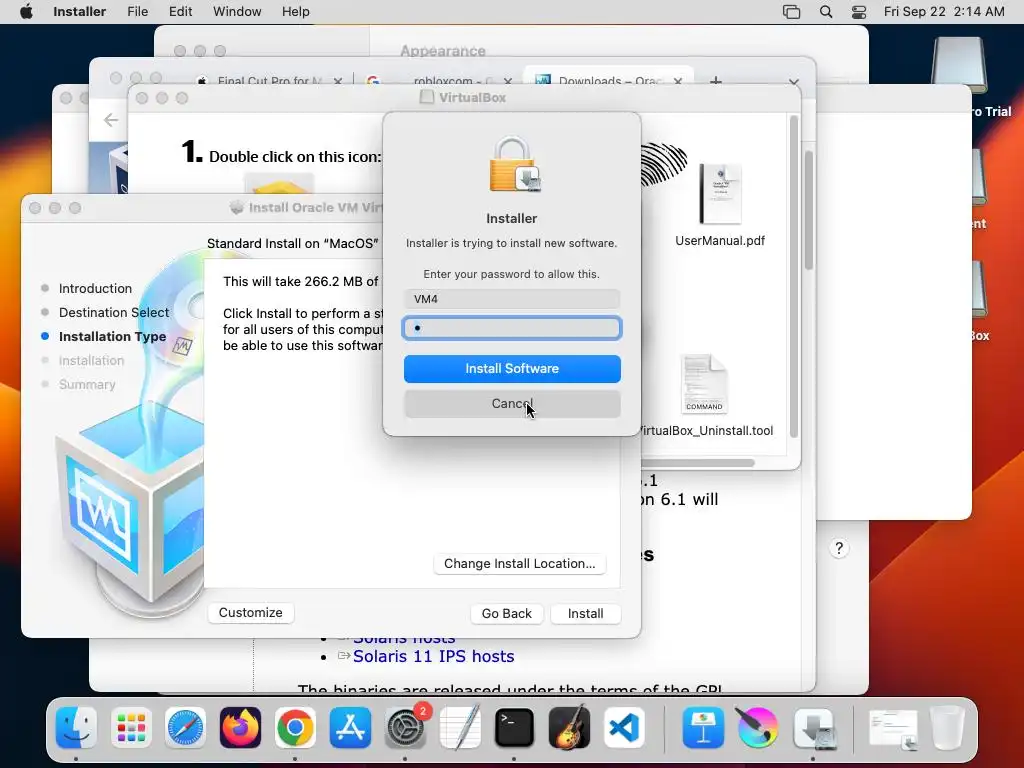Open UserManual.pdf icon in VirtualBox window
Screen dimensions: 1024x768
coord(720,194)
